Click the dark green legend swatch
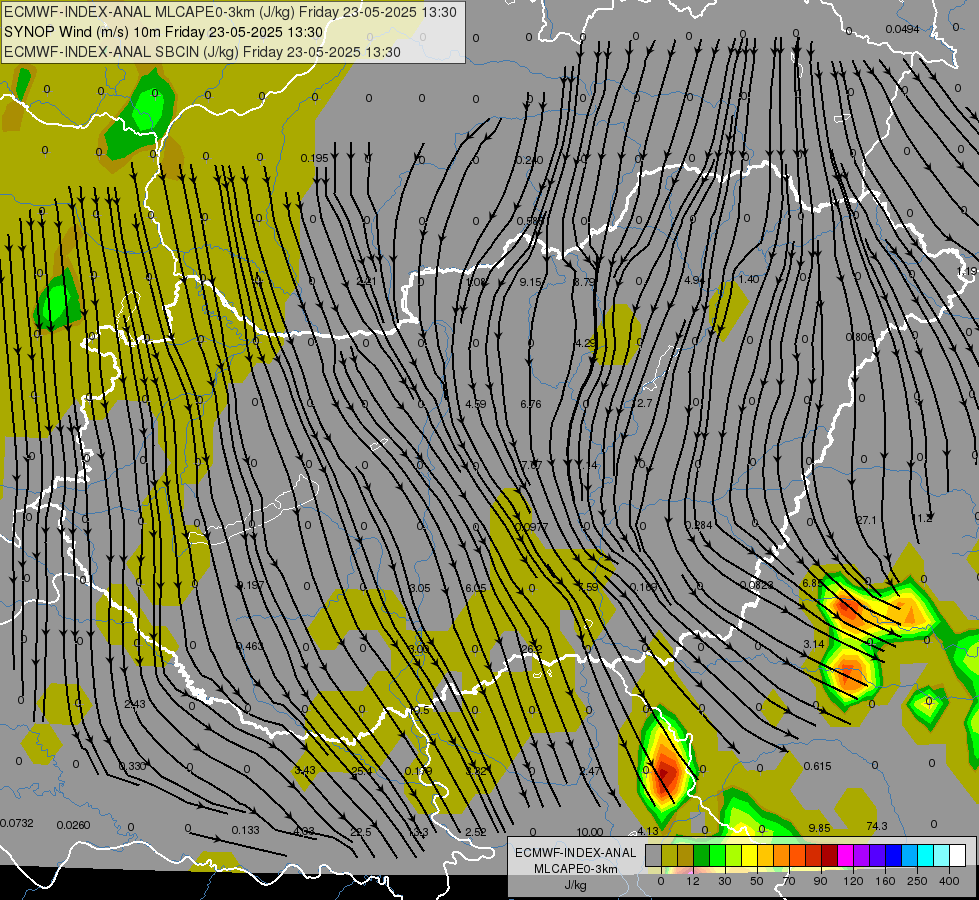979x900 pixels. tap(701, 856)
